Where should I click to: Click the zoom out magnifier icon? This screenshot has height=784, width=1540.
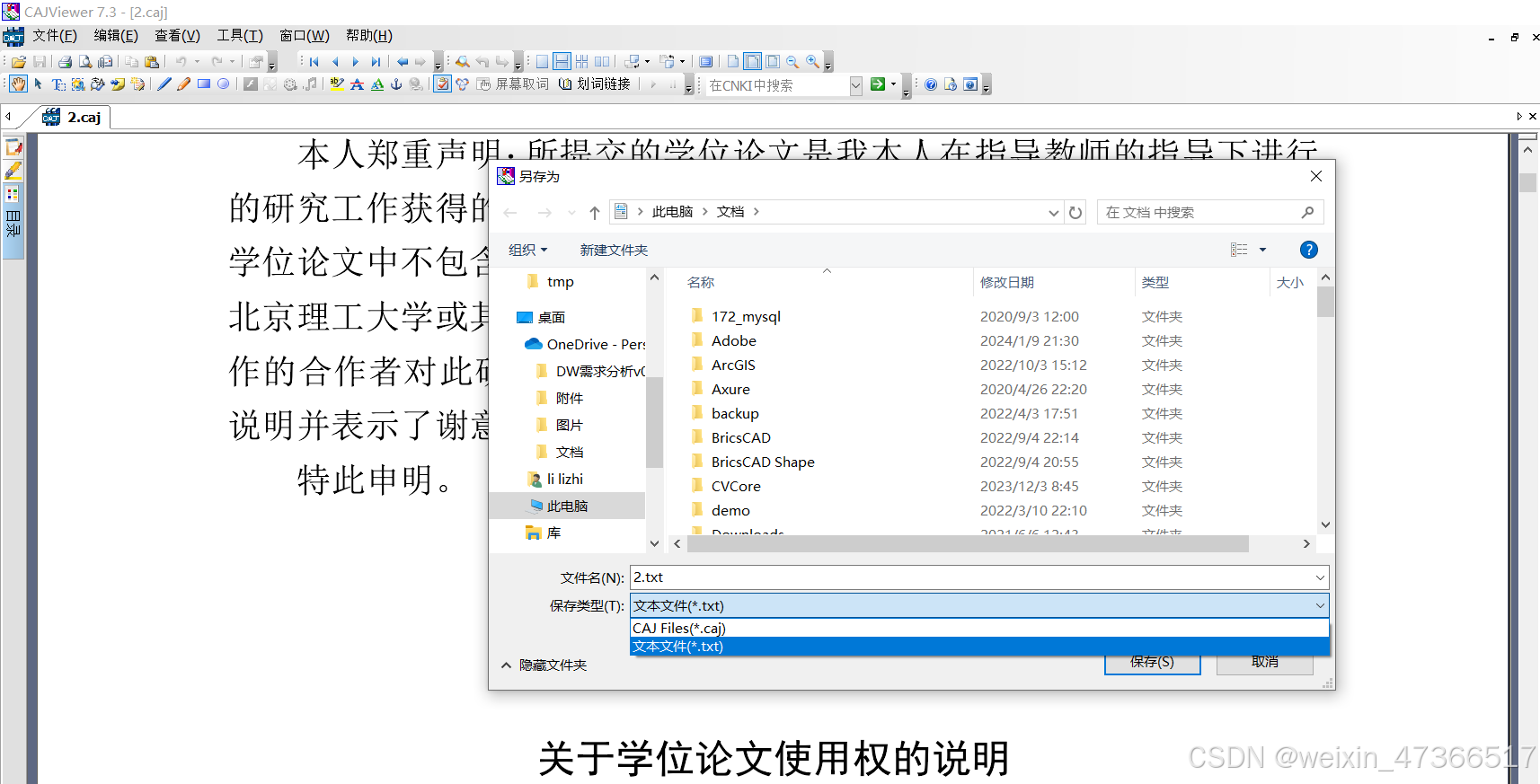(x=792, y=61)
